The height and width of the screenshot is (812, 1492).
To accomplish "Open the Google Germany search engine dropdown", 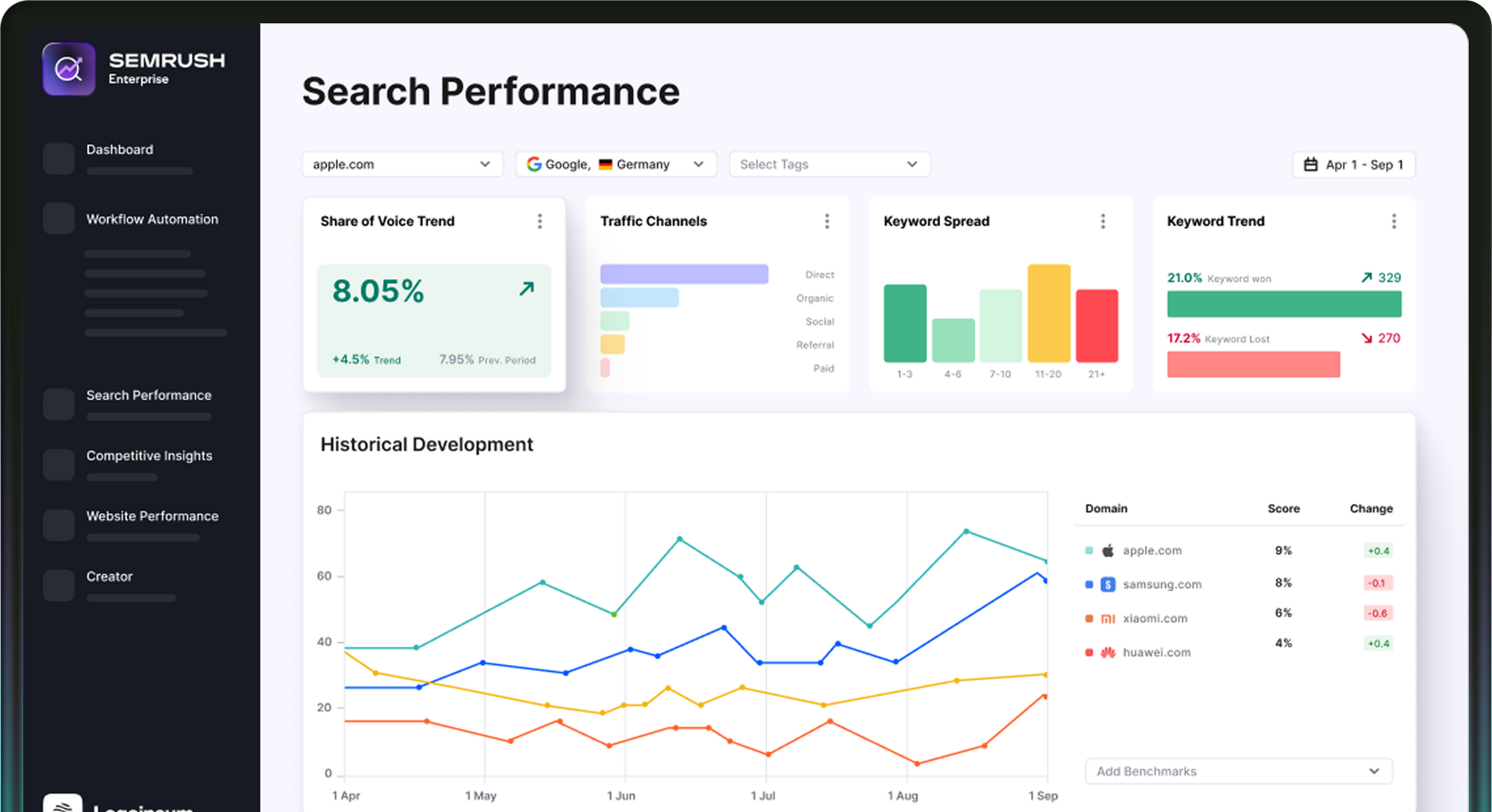I will [616, 164].
